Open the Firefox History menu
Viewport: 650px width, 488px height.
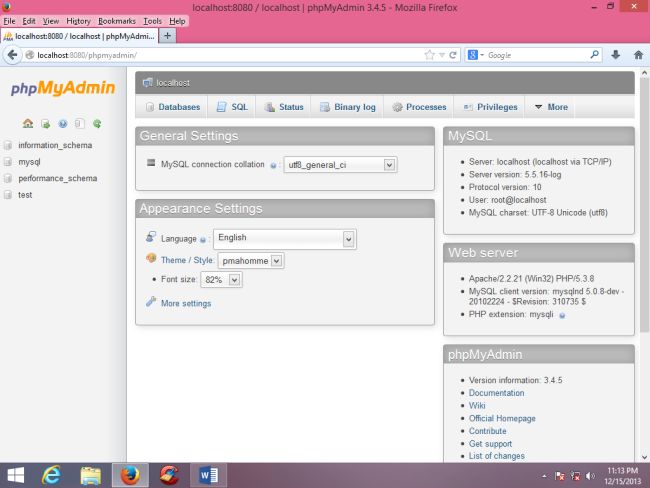tap(78, 21)
